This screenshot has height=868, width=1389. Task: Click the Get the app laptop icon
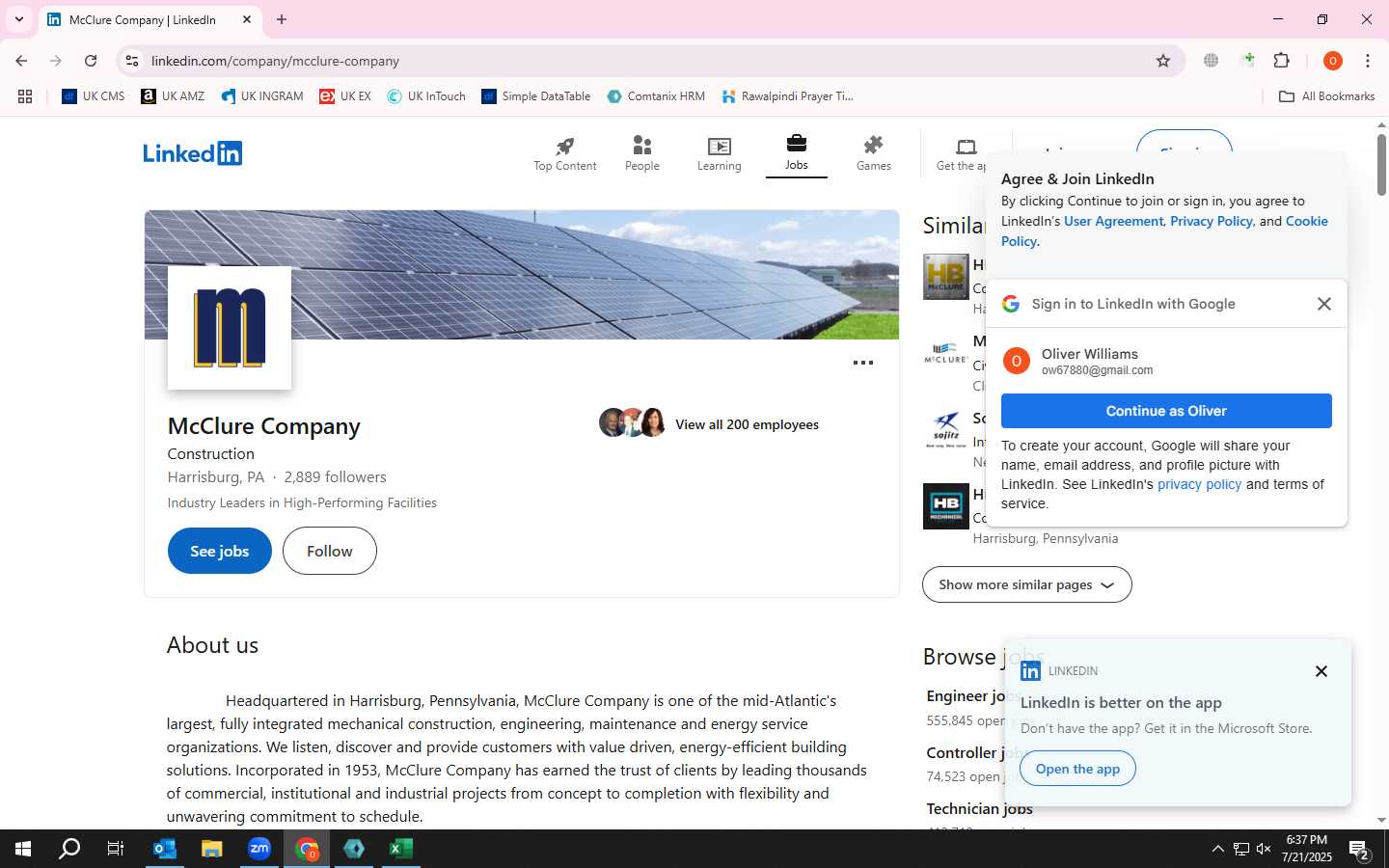click(x=967, y=147)
